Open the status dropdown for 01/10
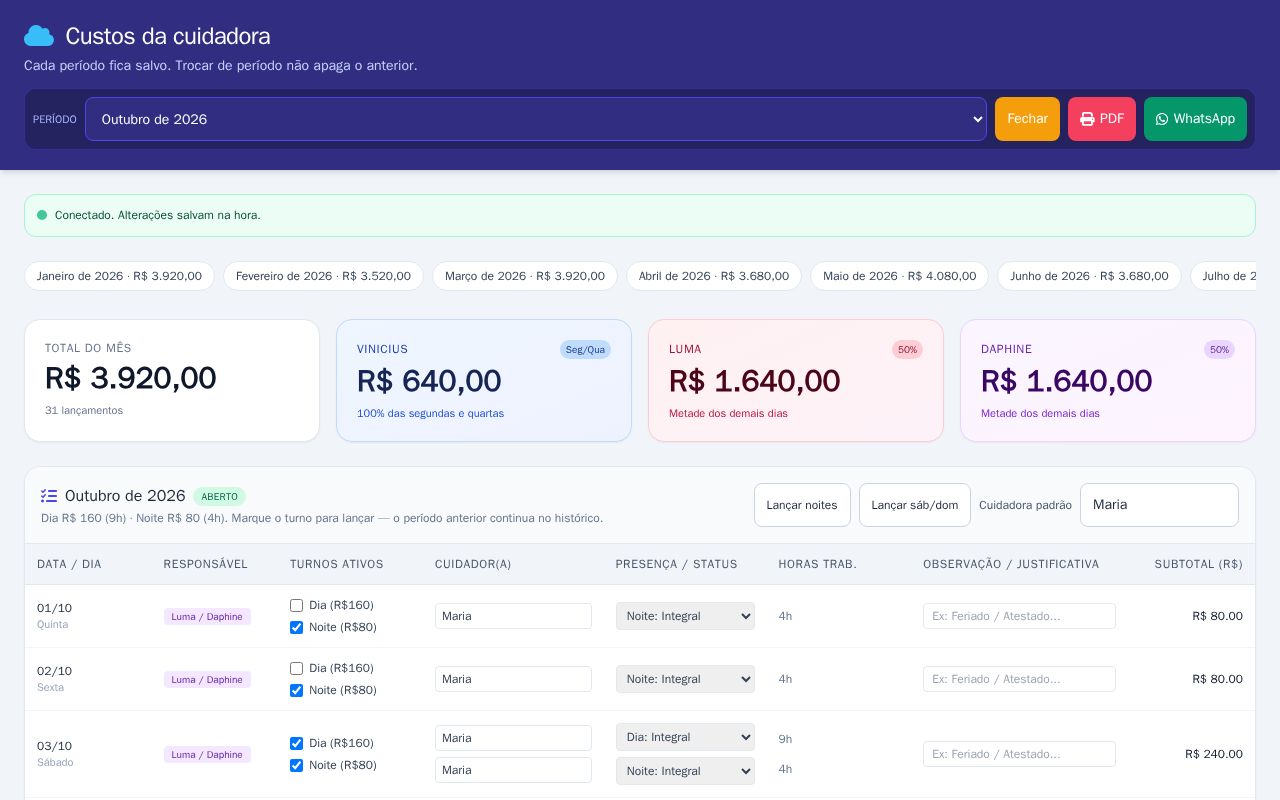The width and height of the screenshot is (1280, 800). pyautogui.click(x=685, y=616)
